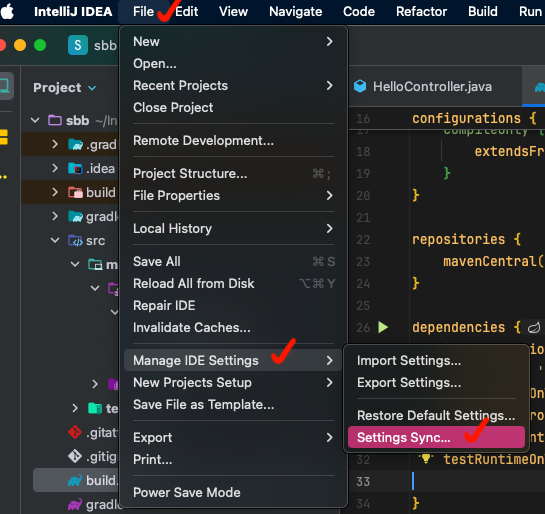This screenshot has width=545, height=514.
Task: Open the Edit menu
Action: tap(187, 11)
